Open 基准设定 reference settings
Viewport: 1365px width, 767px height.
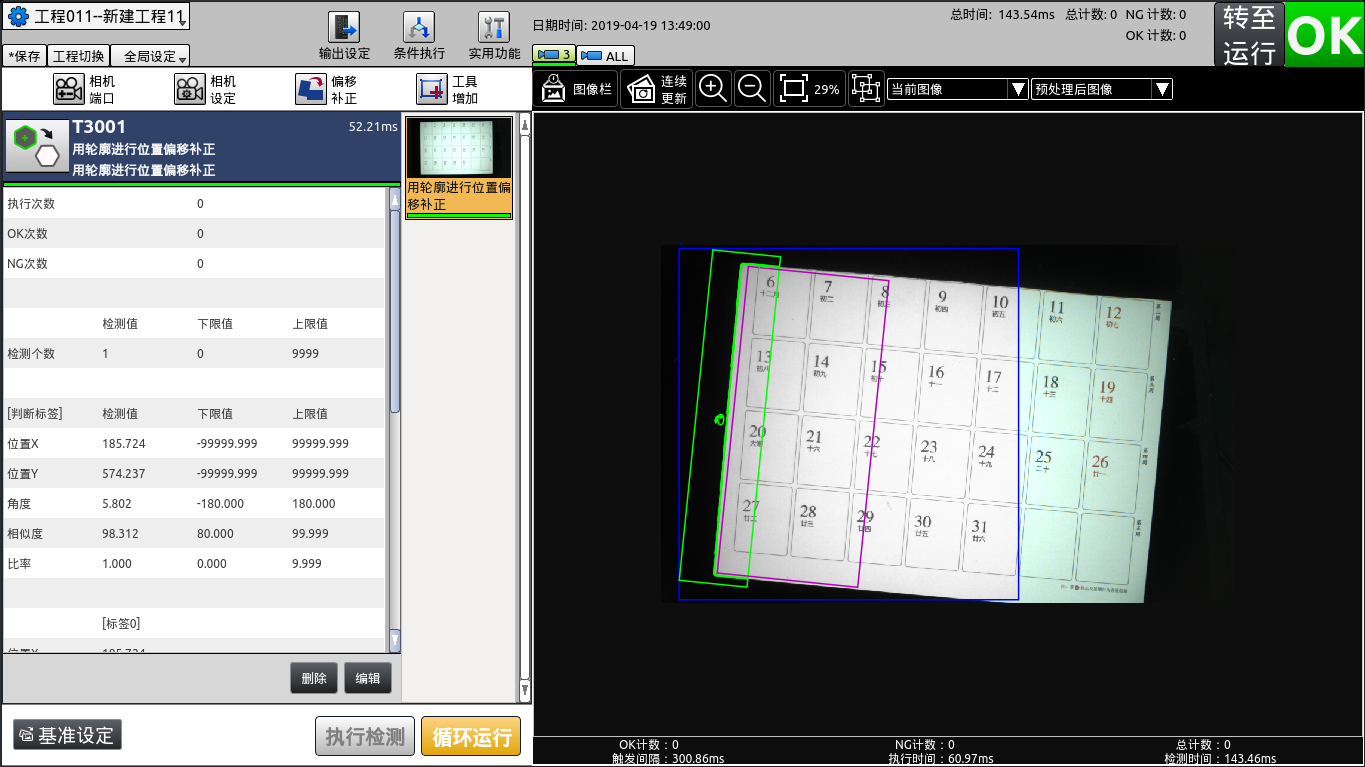click(x=67, y=736)
